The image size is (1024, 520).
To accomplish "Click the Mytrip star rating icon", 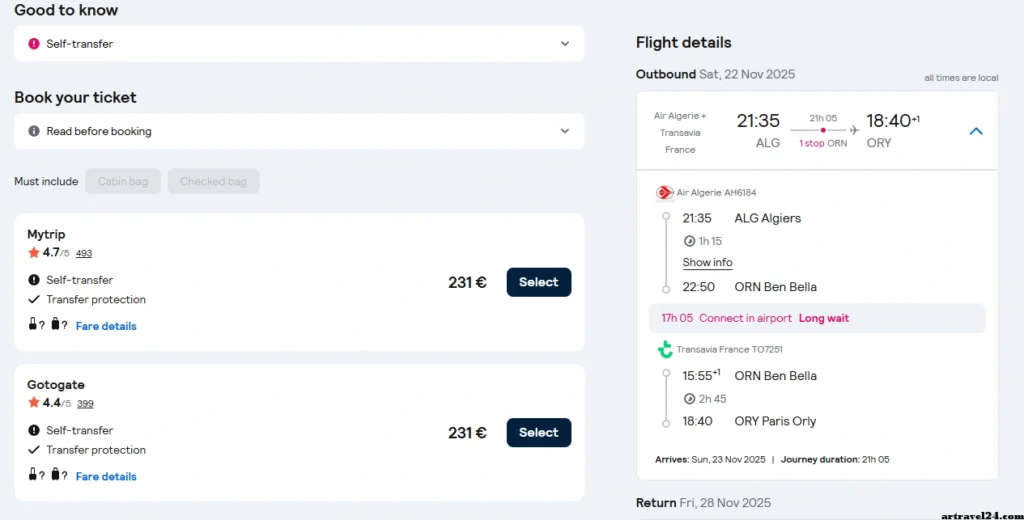I will coord(34,253).
